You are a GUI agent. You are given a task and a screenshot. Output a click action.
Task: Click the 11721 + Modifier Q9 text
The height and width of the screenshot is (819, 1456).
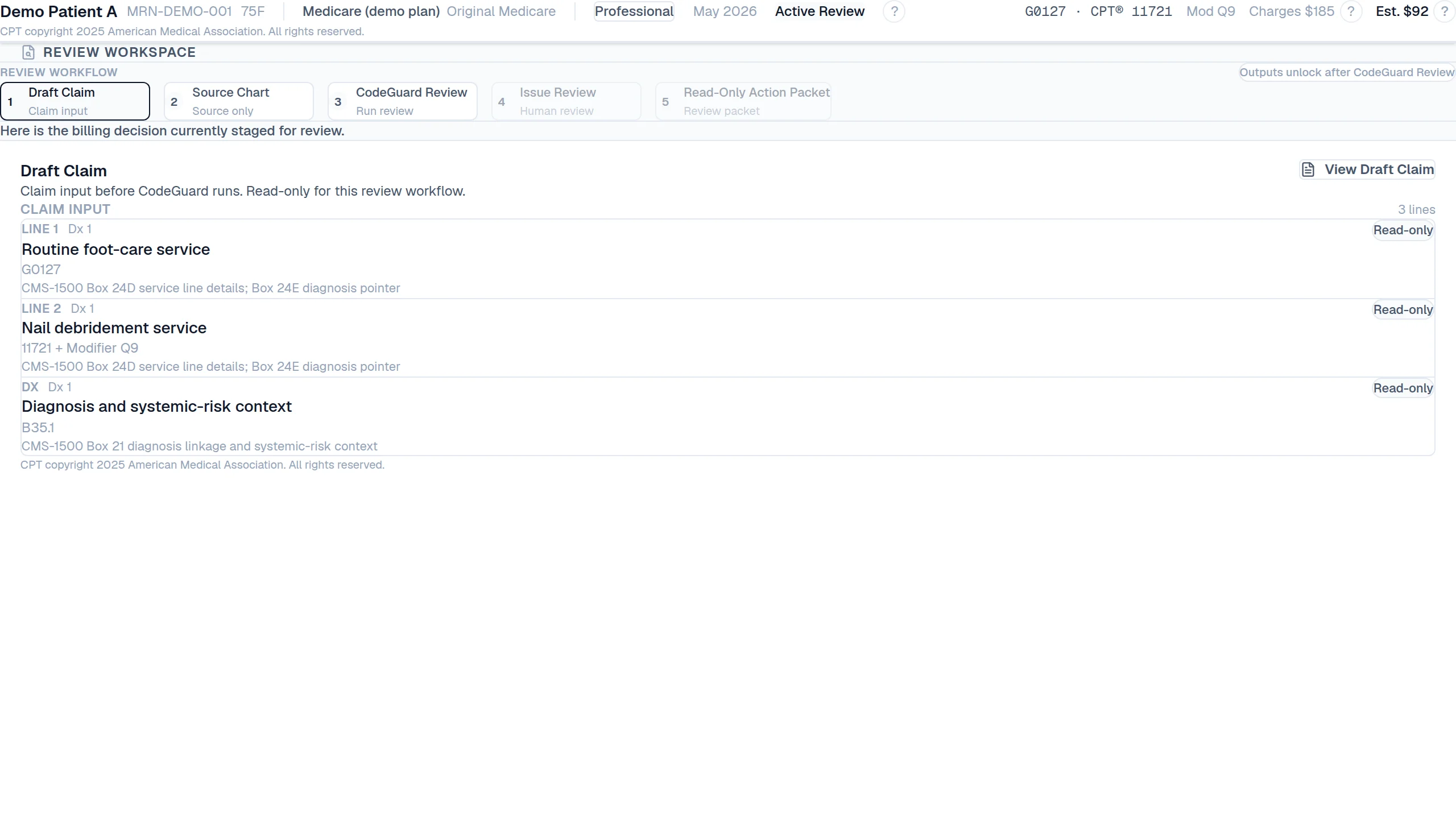tap(80, 348)
